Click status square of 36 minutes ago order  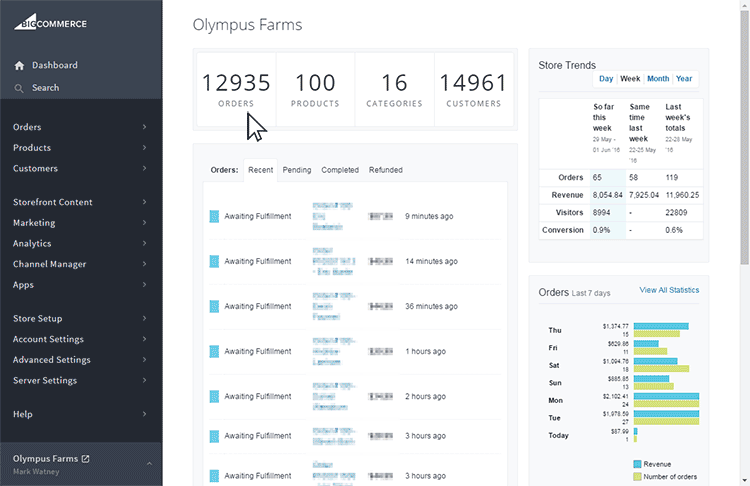(x=214, y=306)
